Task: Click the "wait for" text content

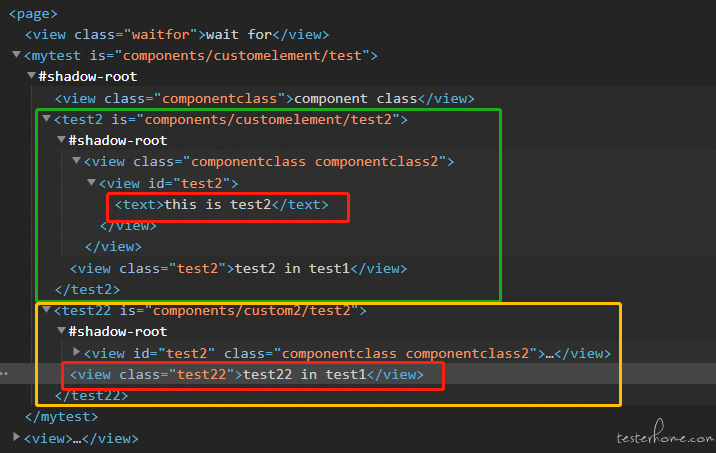Action: 239,35
